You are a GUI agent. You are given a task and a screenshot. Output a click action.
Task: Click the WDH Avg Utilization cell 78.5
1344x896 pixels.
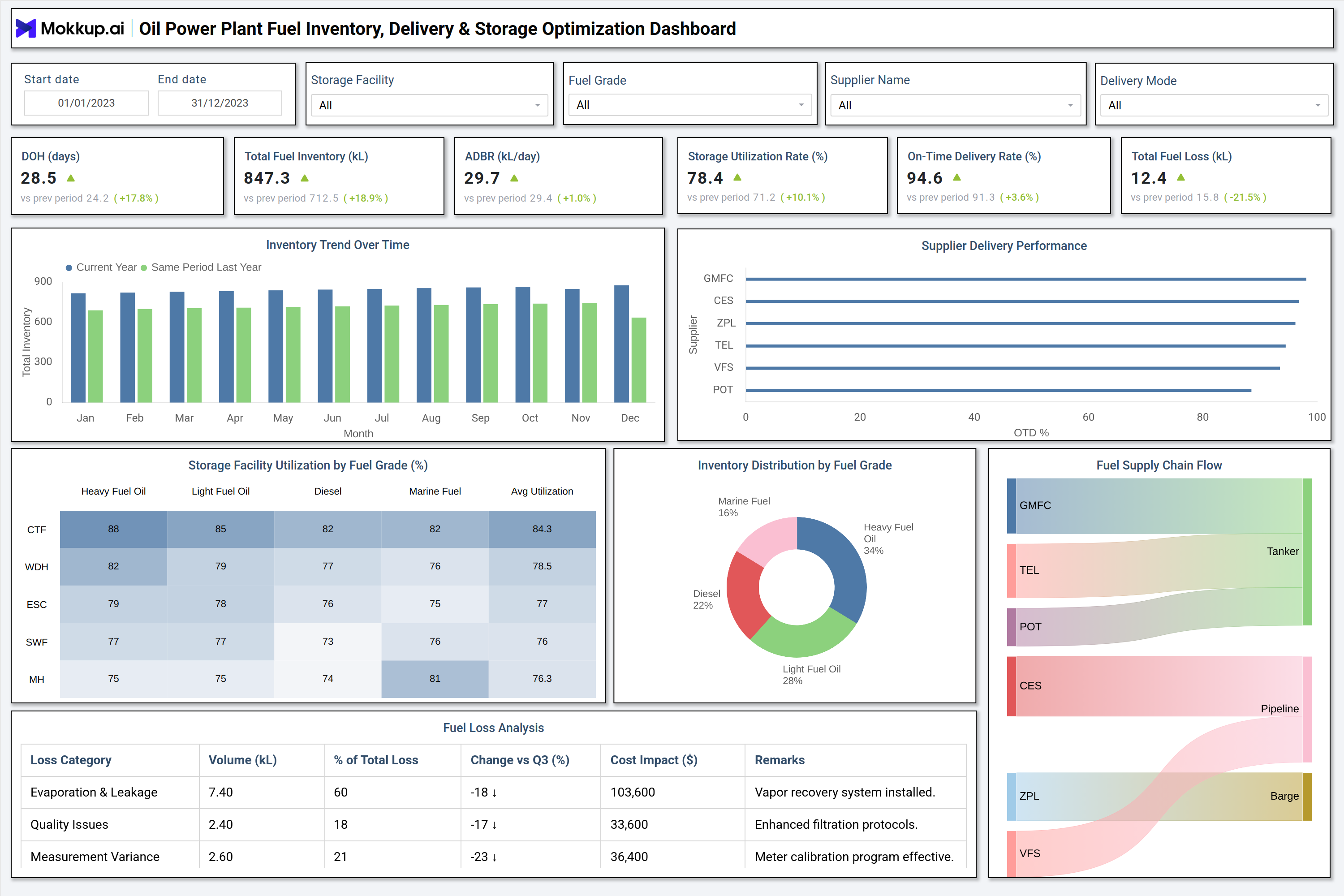tap(542, 566)
